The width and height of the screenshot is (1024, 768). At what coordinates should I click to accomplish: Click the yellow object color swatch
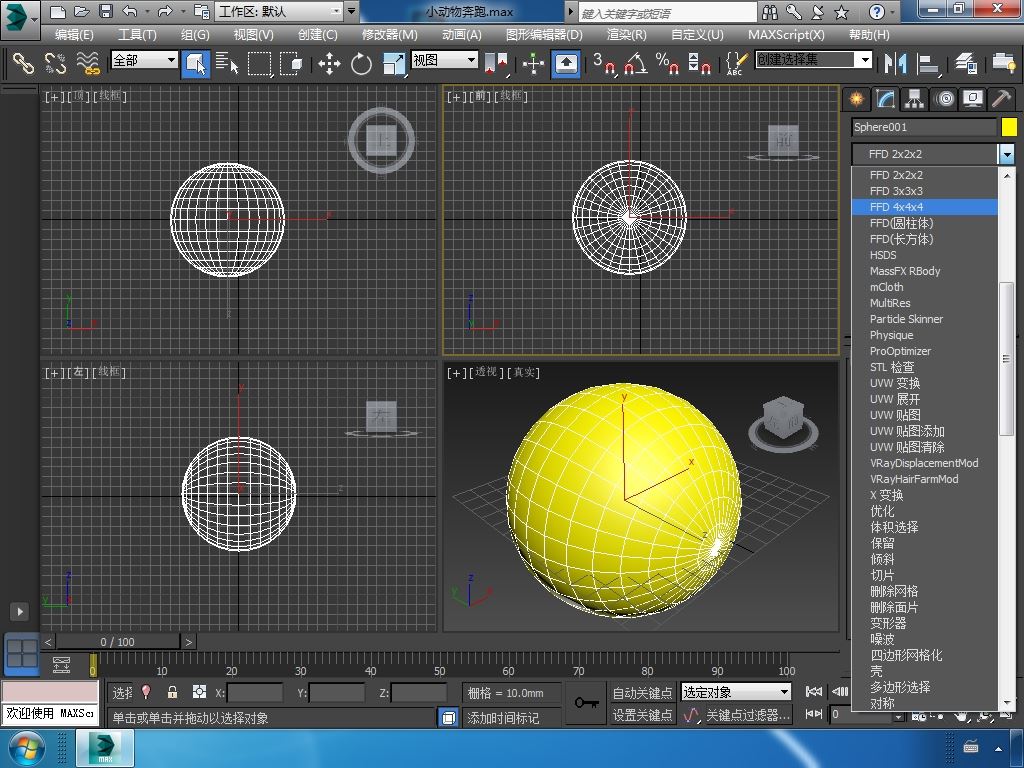[1009, 127]
